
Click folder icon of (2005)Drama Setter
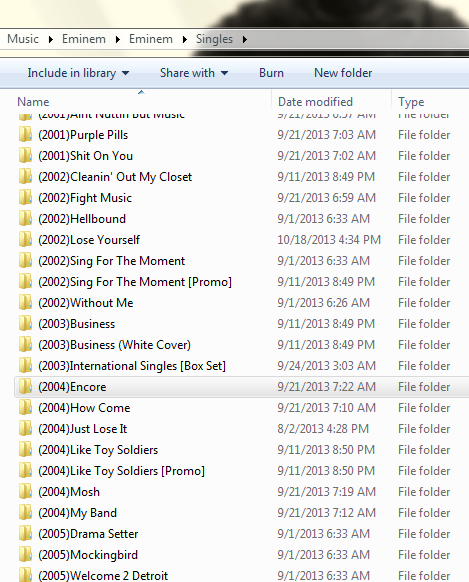coord(25,533)
